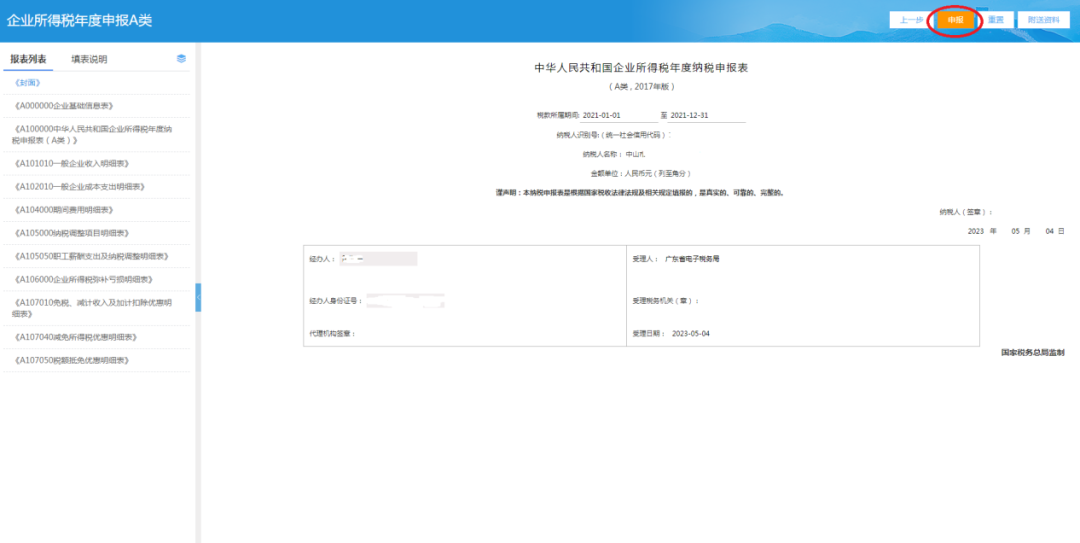Open A000000企业基础信息表
The width and height of the screenshot is (1080, 543).
[63, 106]
